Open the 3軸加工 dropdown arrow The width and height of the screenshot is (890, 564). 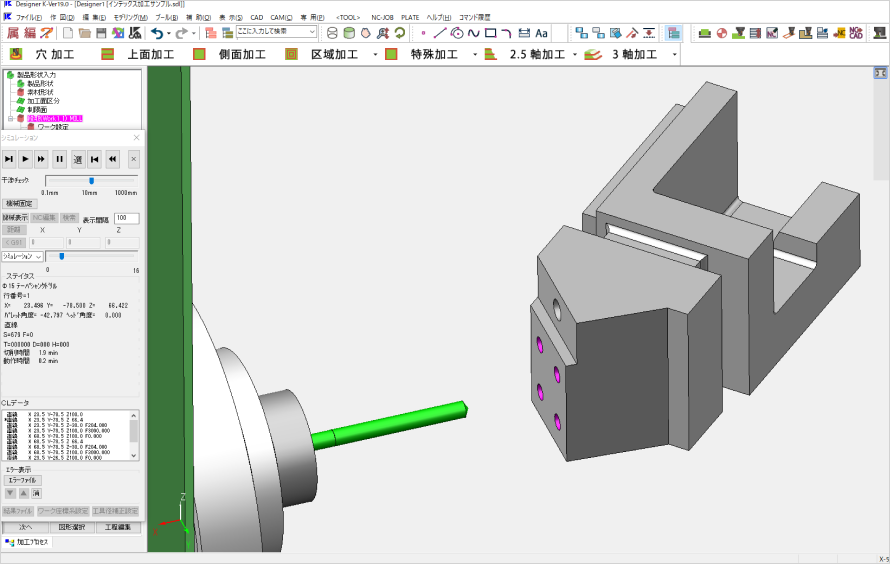click(x=675, y=54)
